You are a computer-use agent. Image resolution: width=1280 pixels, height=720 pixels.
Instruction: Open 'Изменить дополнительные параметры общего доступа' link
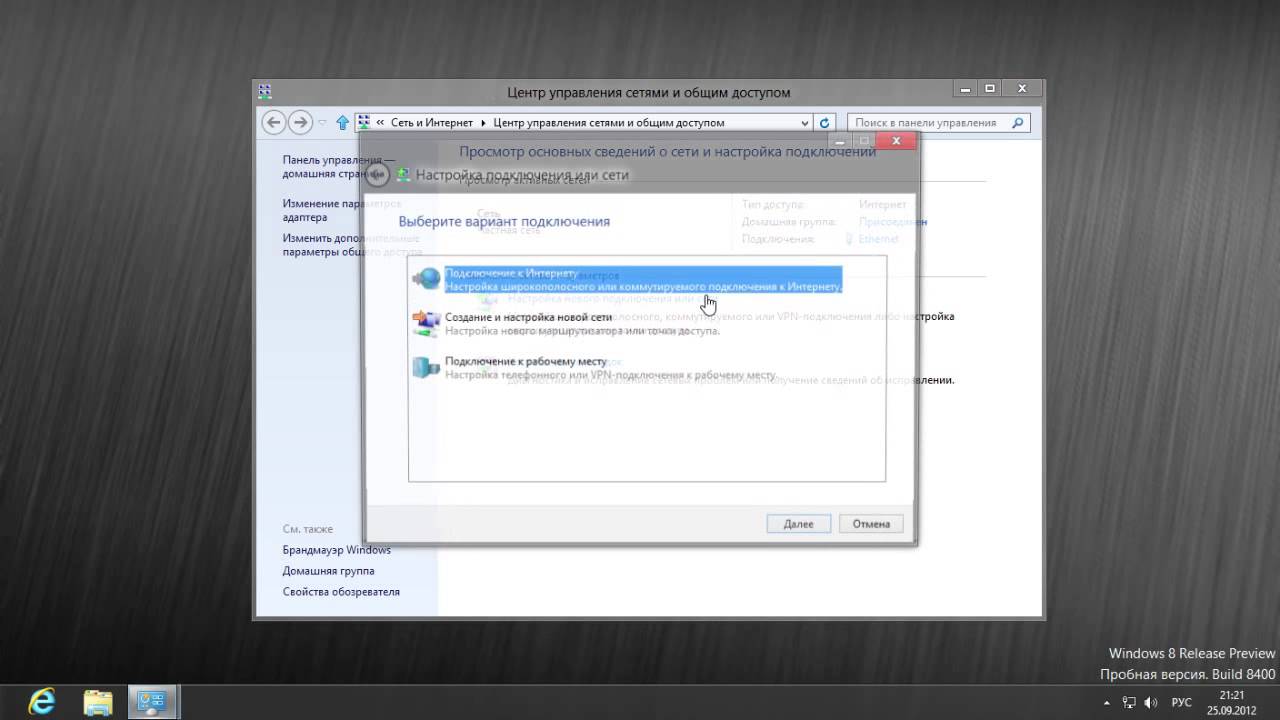click(351, 245)
